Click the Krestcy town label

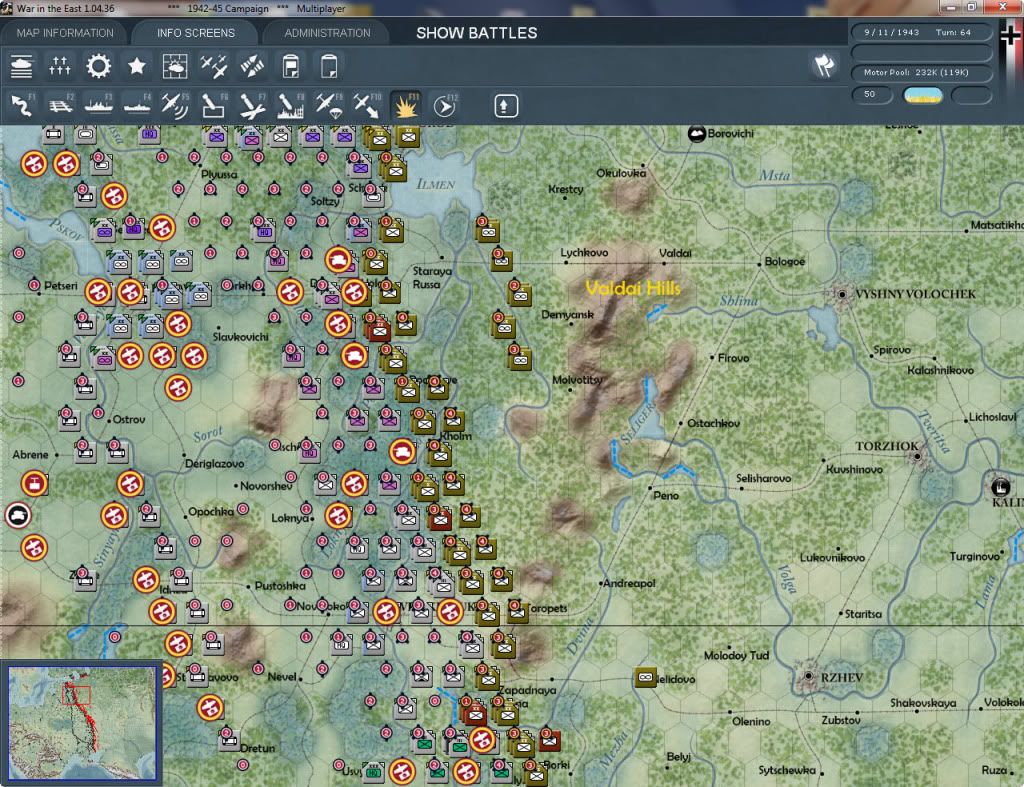(x=566, y=189)
